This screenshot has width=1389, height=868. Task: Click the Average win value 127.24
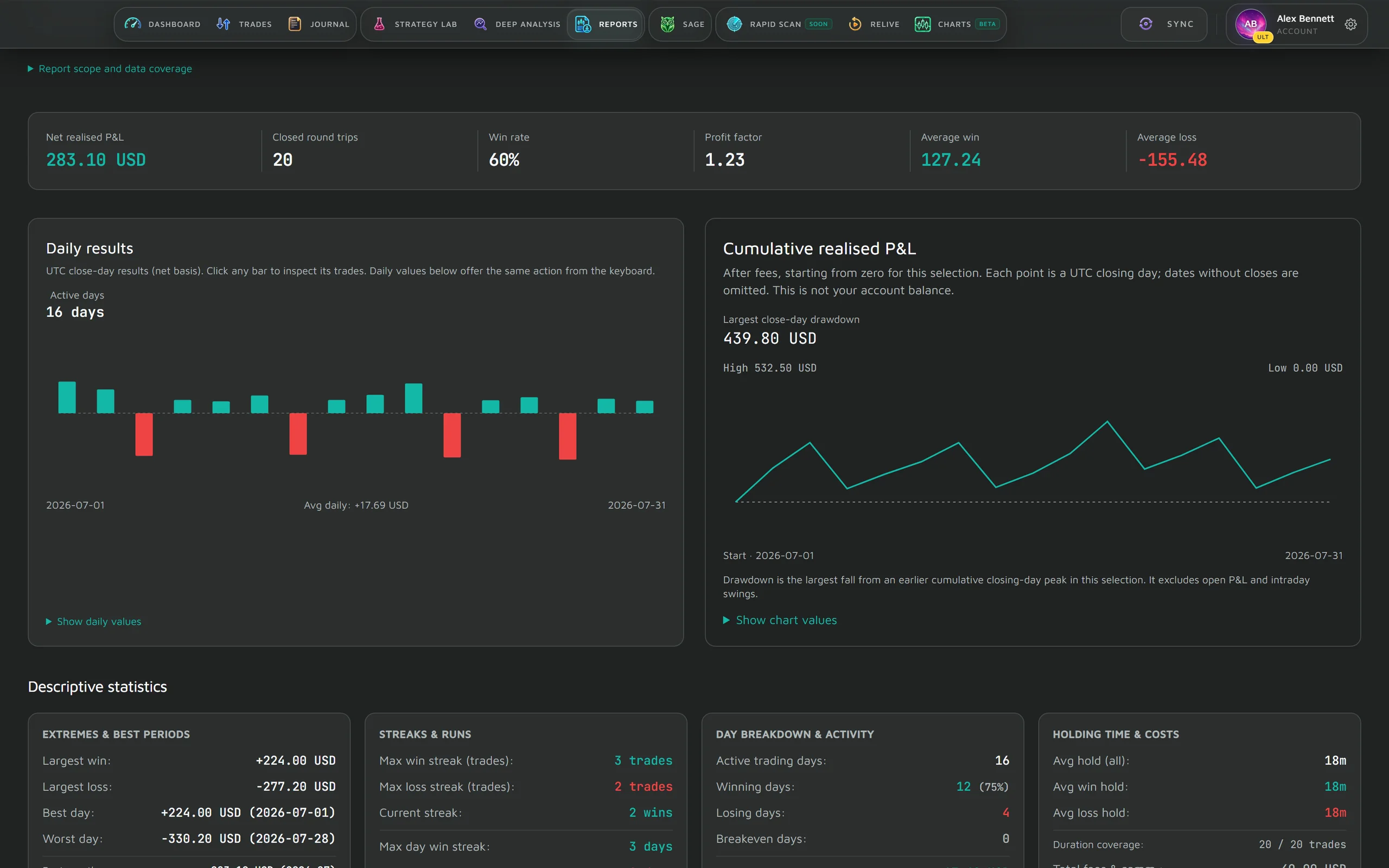point(951,159)
